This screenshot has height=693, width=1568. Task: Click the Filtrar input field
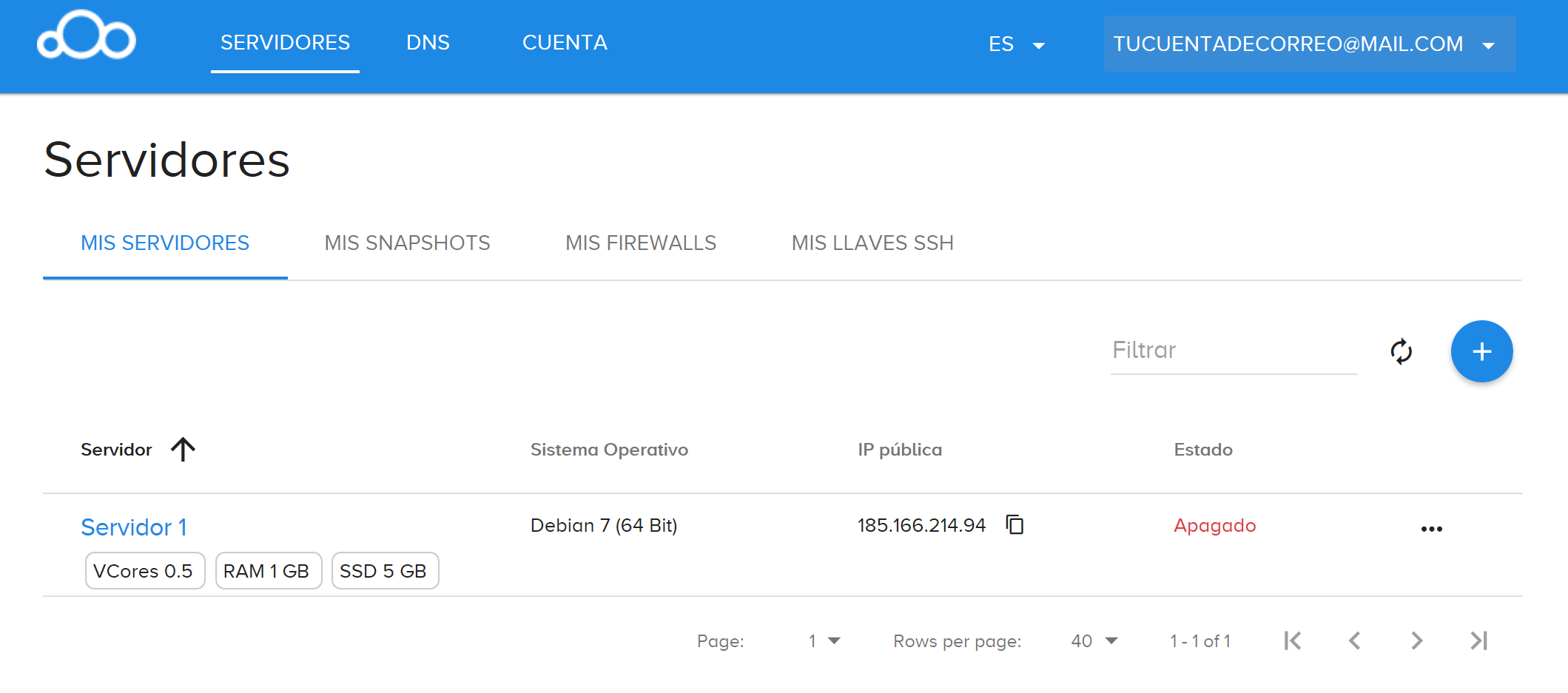pos(1234,351)
